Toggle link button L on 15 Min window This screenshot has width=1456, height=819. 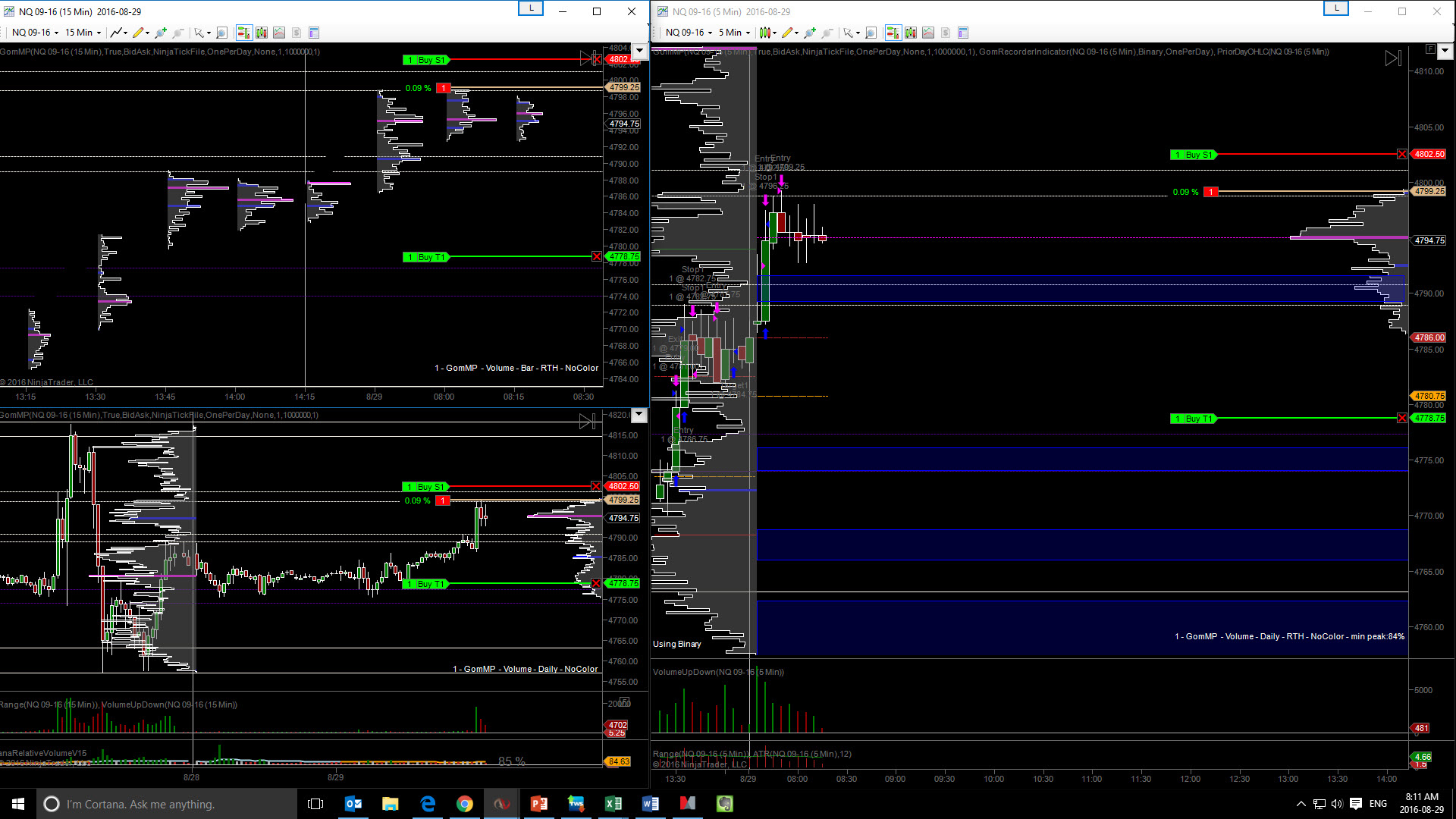tap(531, 8)
